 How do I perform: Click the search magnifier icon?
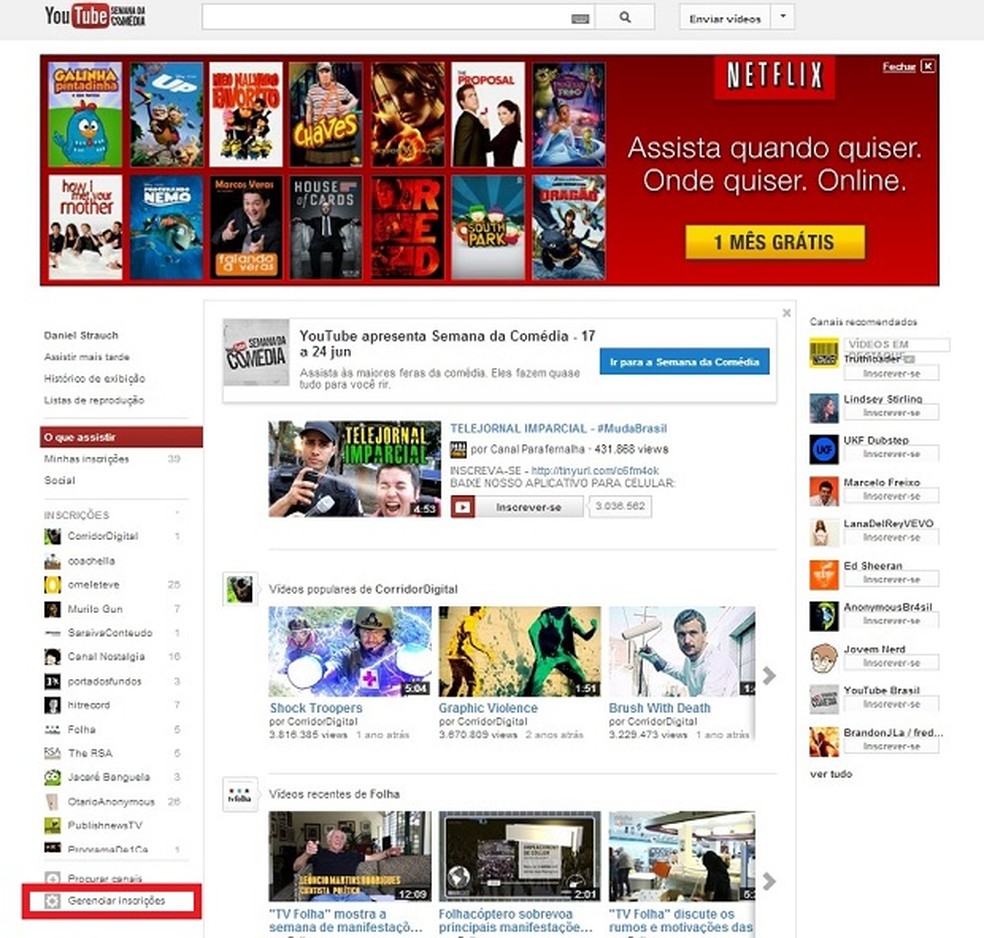(625, 17)
